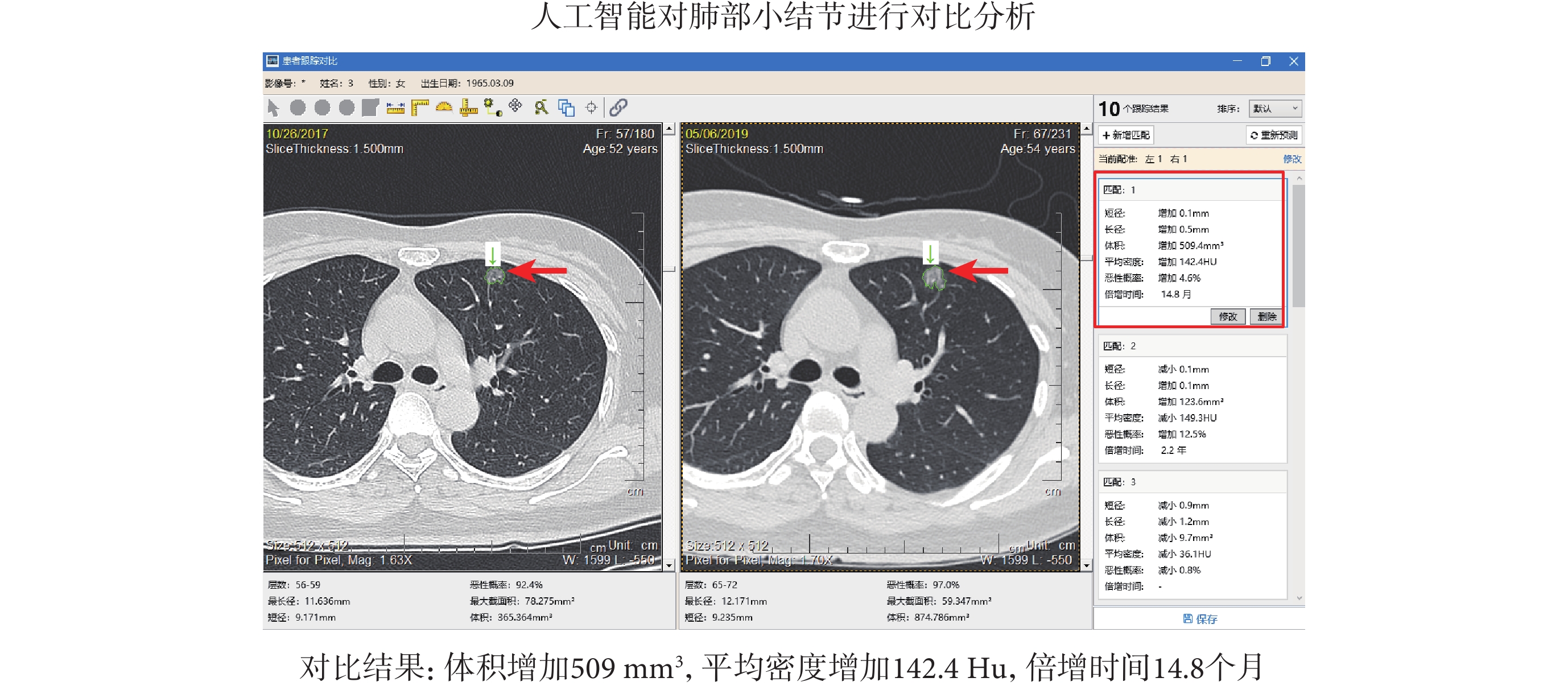Select the arrow pointer tool
Screen dimensions: 1568x690
click(x=273, y=108)
